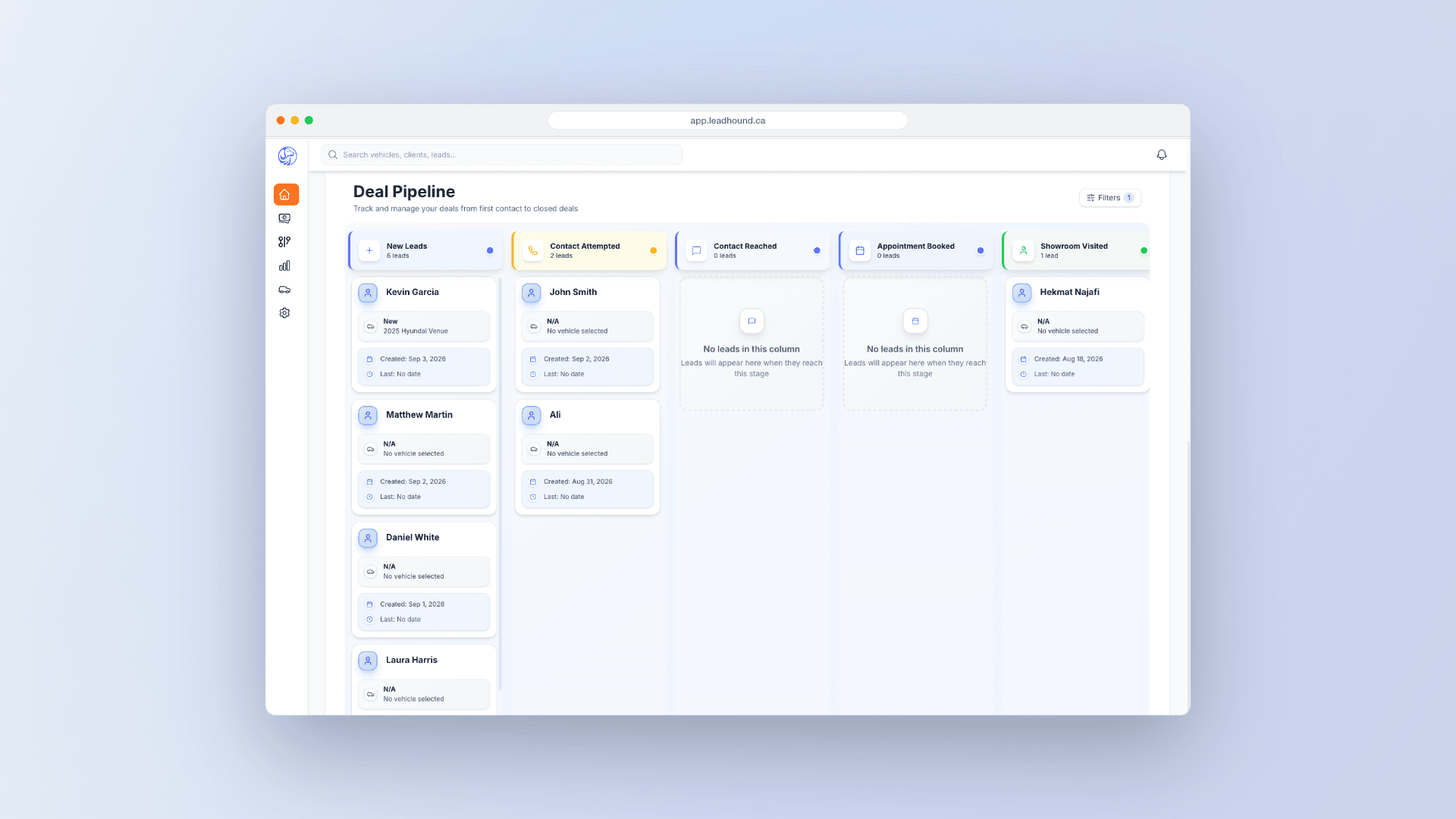The width and height of the screenshot is (1456, 819).
Task: Click Ali's avatar icon
Action: coord(532,416)
